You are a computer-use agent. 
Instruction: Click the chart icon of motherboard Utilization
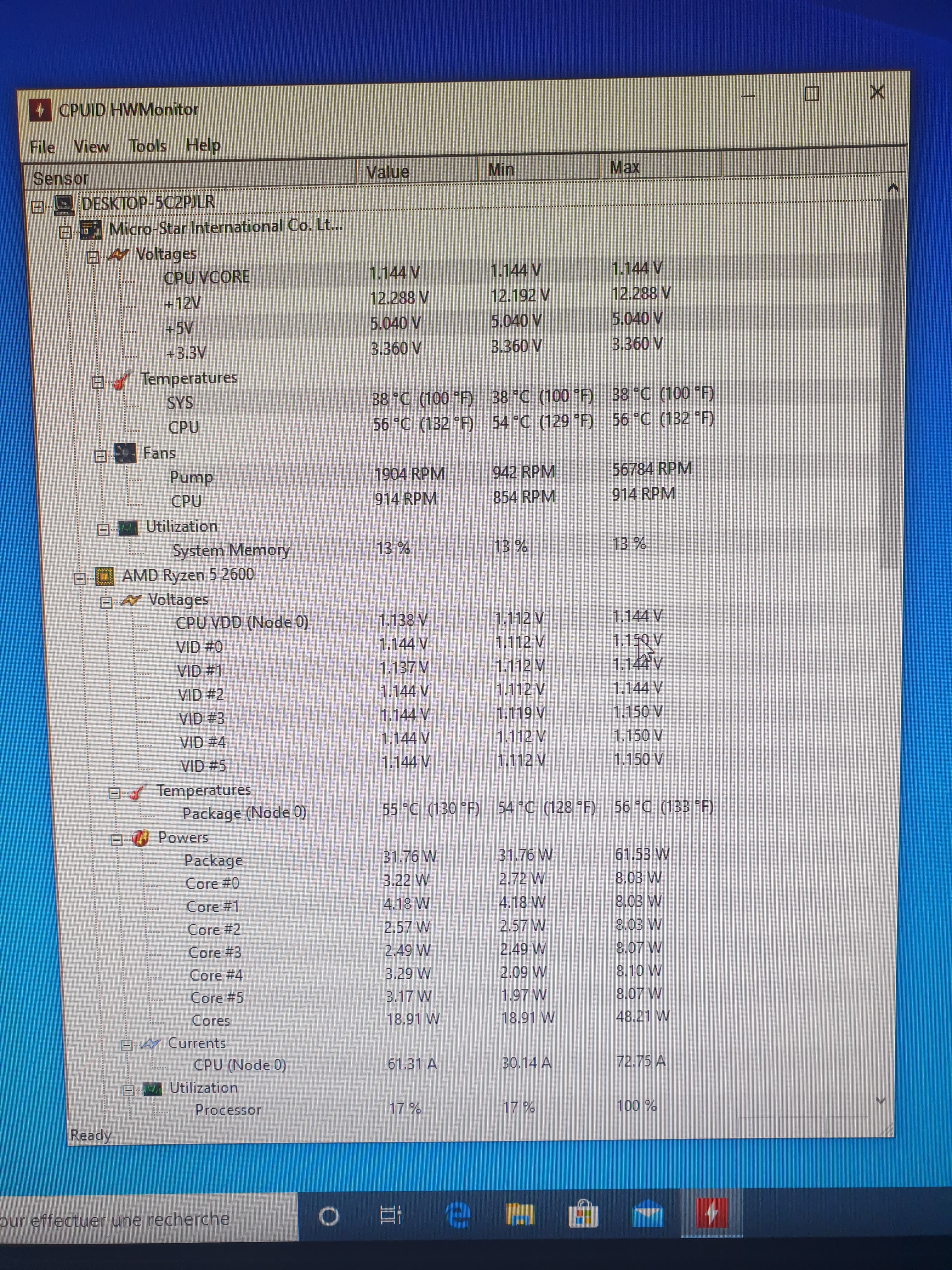click(x=127, y=528)
